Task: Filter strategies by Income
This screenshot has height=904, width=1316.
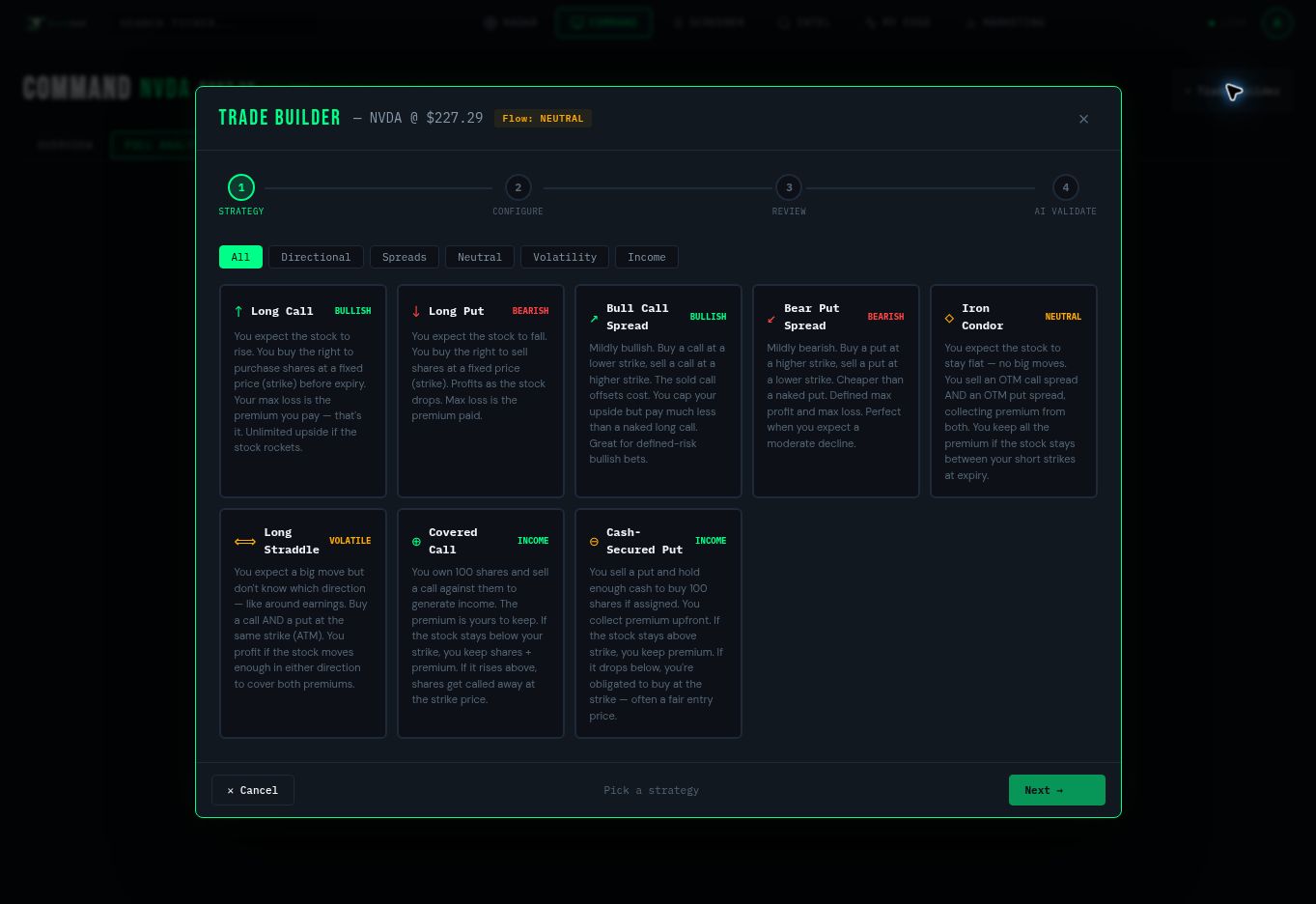Action: point(647,257)
